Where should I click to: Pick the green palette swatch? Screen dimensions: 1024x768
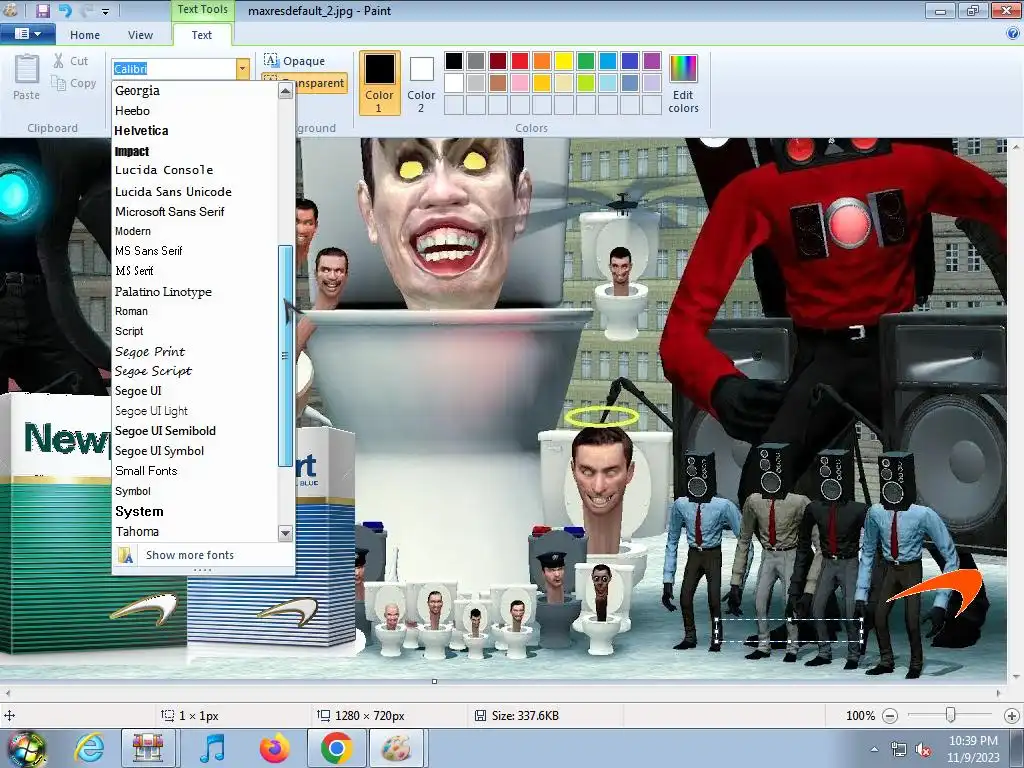pyautogui.click(x=586, y=61)
